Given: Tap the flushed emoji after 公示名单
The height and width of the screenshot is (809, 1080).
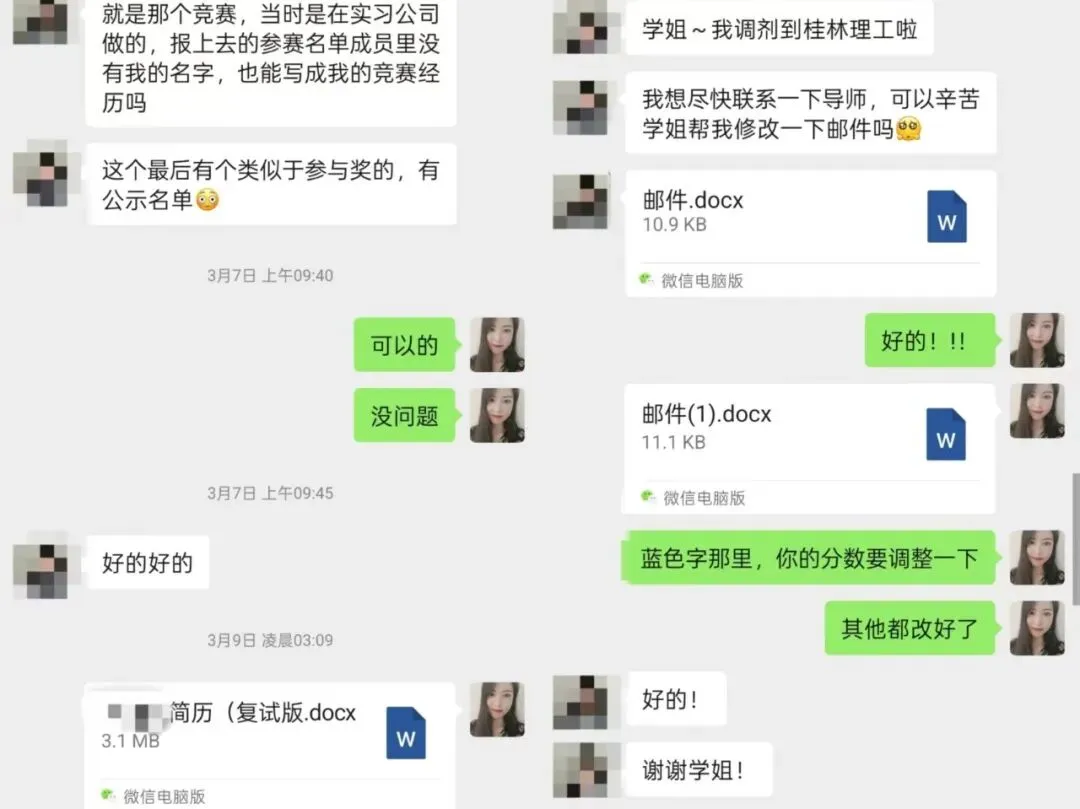Looking at the screenshot, I should 207,200.
